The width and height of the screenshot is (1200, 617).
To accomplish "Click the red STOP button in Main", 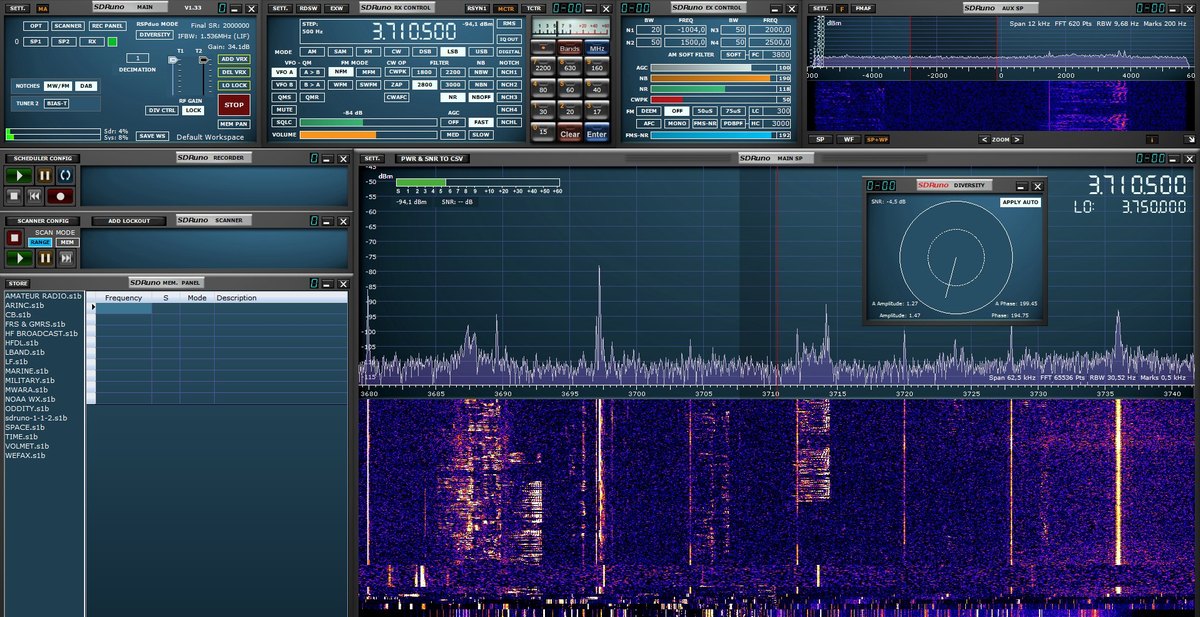I will click(x=234, y=104).
